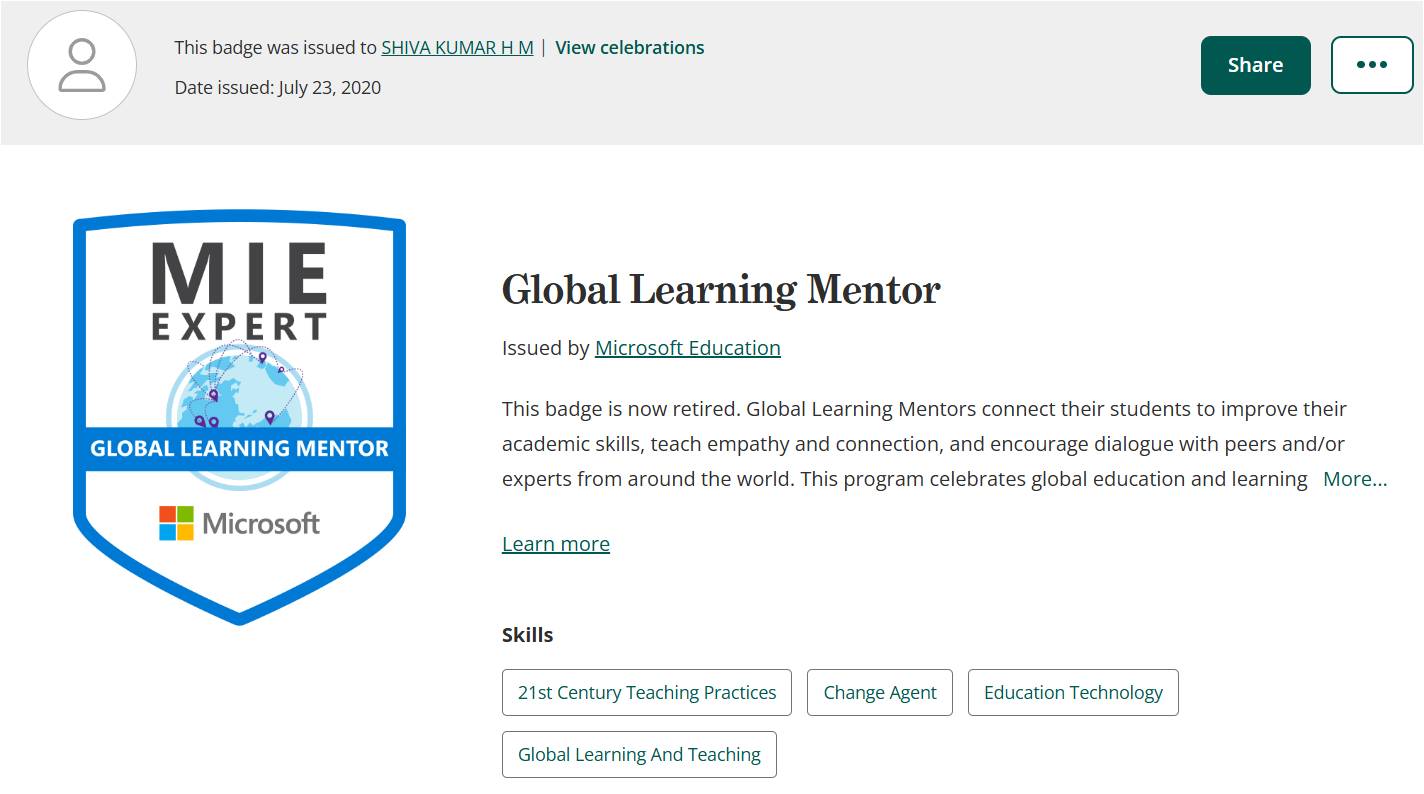This screenshot has height=794, width=1424.
Task: Open the three-dots more options button
Action: point(1371,65)
